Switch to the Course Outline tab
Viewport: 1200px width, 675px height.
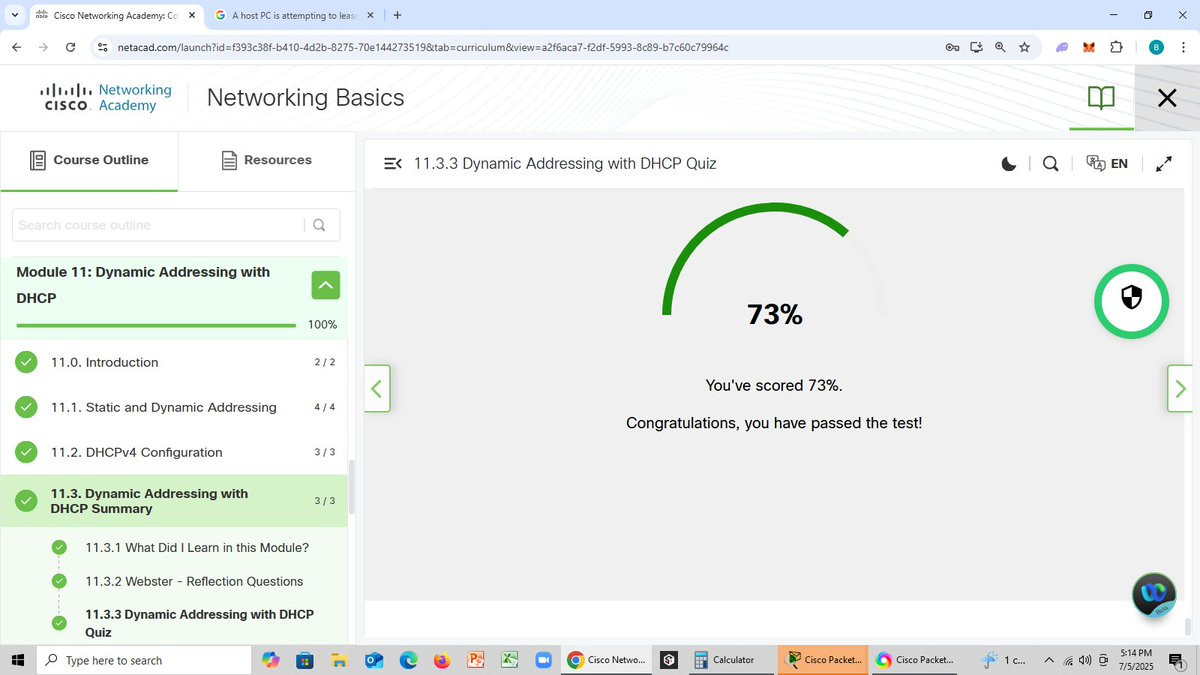[x=89, y=160]
